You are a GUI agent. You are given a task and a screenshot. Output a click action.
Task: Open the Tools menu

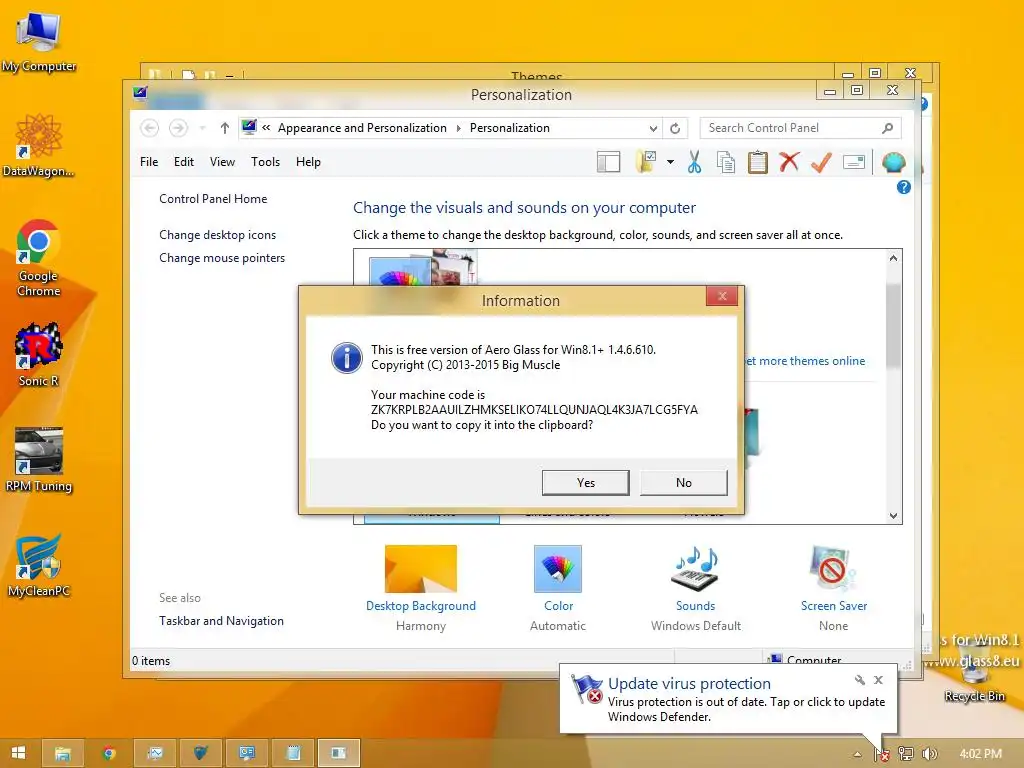coord(265,162)
